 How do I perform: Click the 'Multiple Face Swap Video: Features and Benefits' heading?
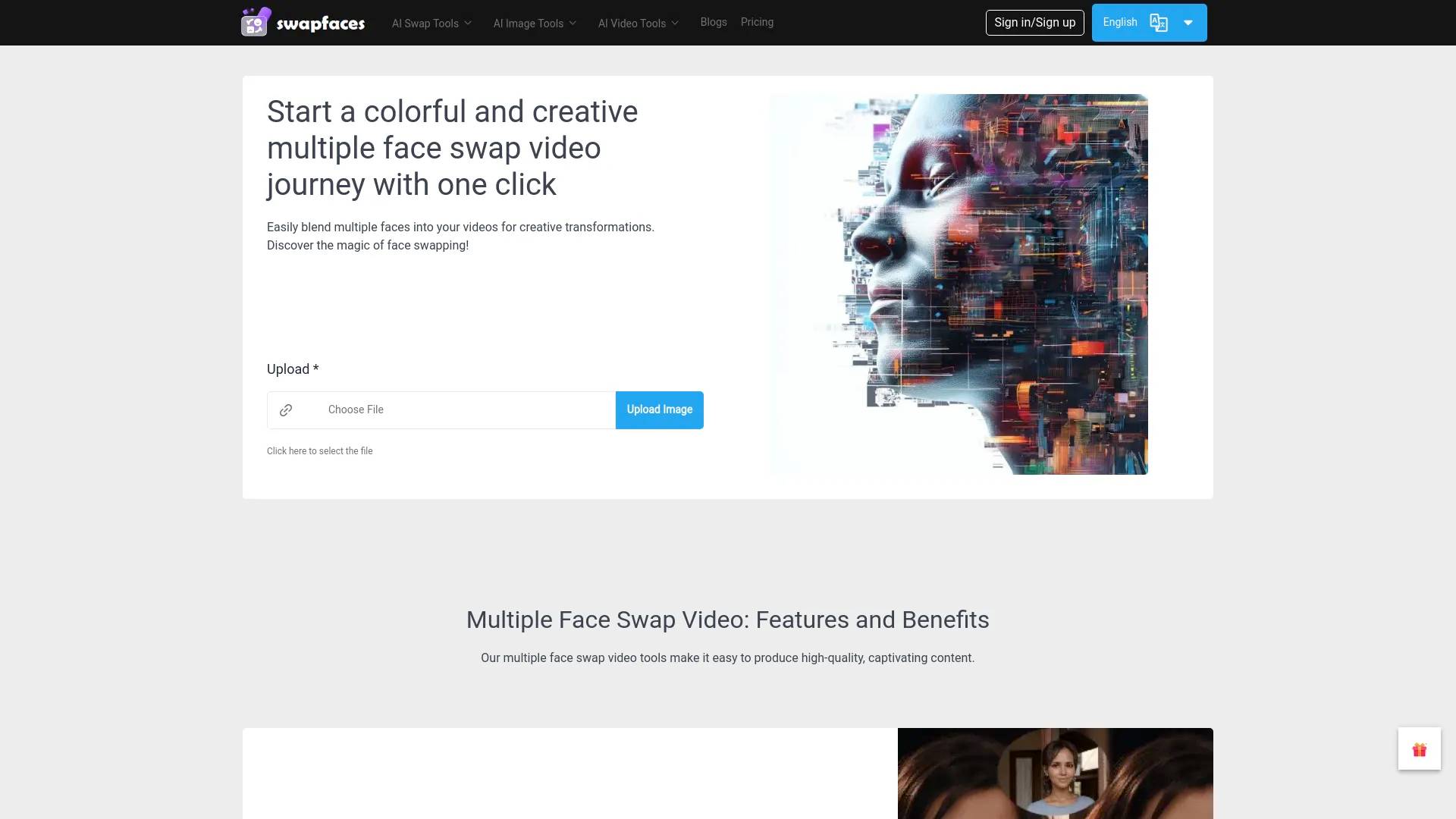(728, 620)
